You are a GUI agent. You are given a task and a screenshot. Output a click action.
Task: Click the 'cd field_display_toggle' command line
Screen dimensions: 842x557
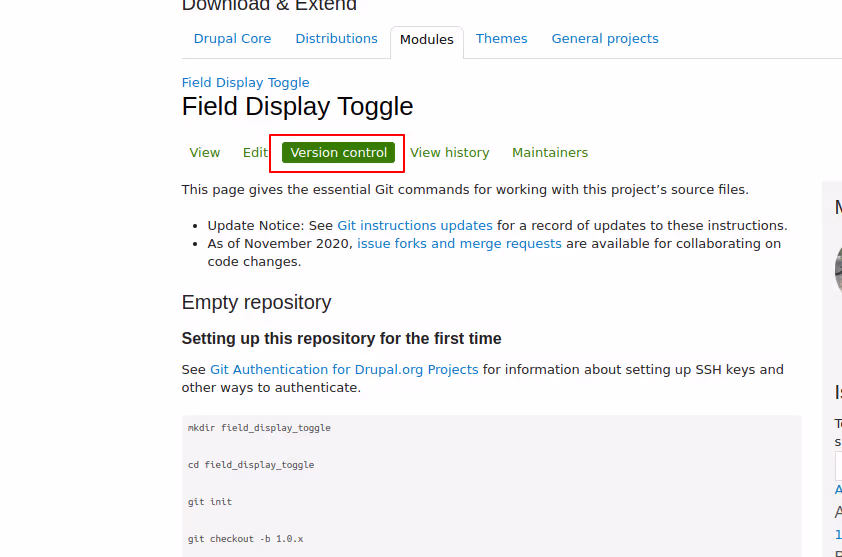(251, 465)
